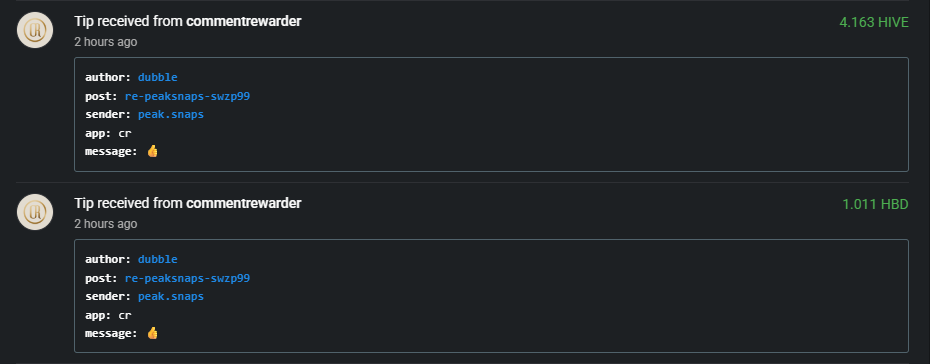Screen dimensions: 930x364
Task: Select the app: cr line in the HIVE tip
Action: click(109, 133)
